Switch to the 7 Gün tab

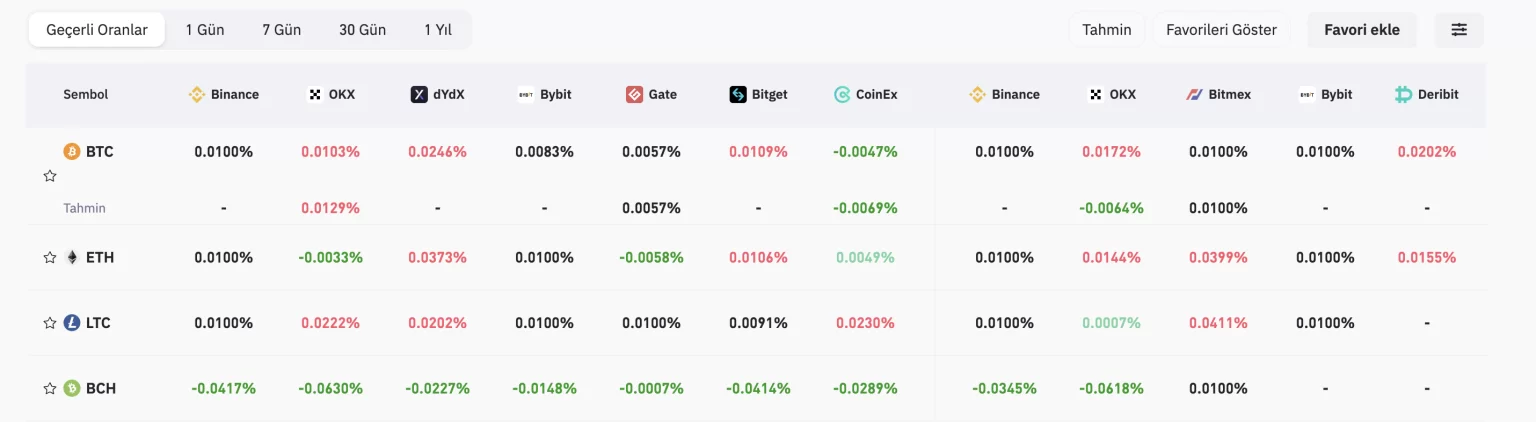click(281, 30)
